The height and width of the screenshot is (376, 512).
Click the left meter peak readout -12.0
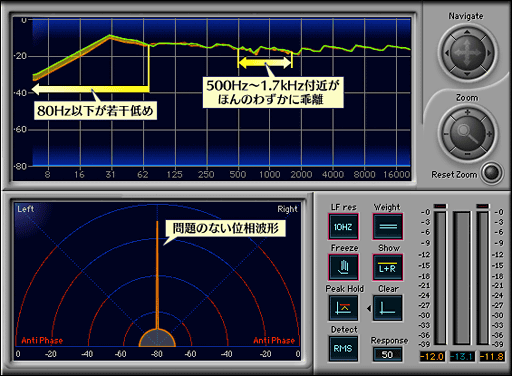point(432,357)
